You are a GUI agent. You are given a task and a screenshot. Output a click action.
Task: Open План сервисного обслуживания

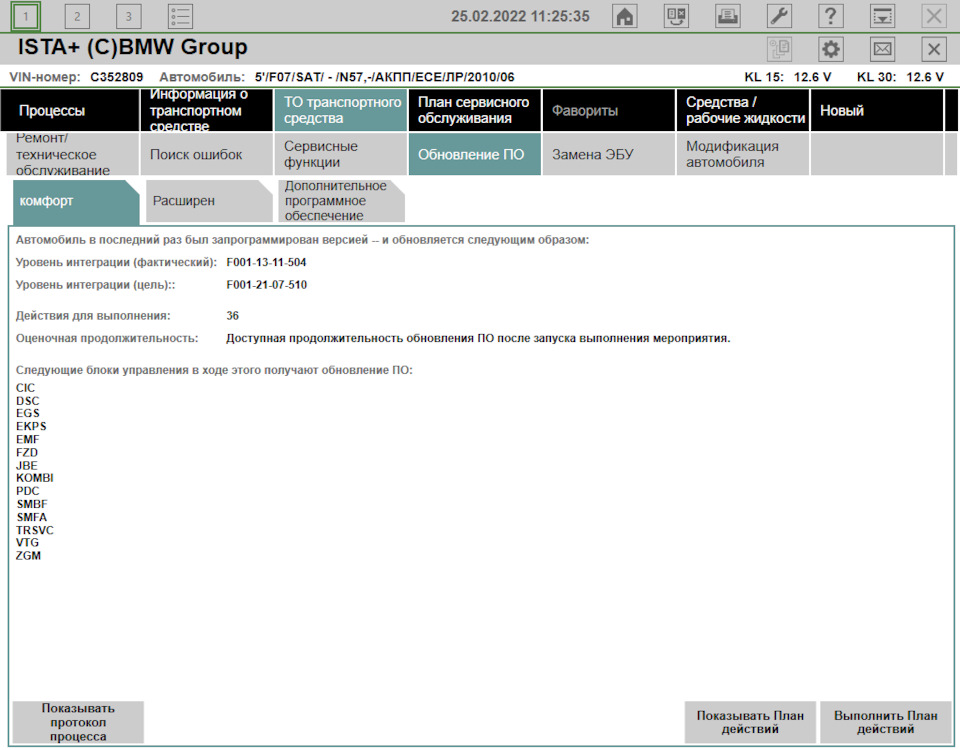(x=474, y=110)
